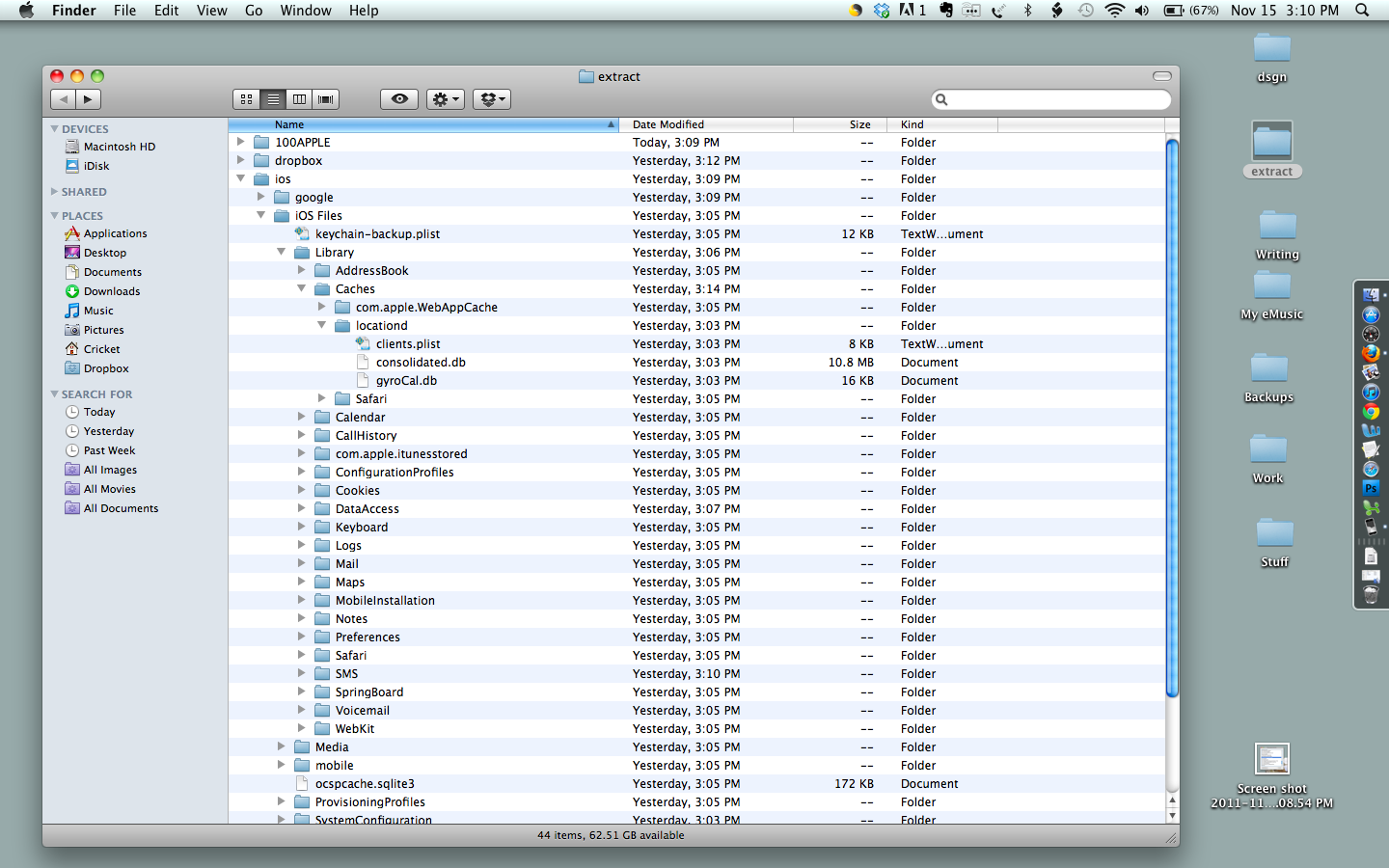Switch to column view
Image resolution: width=1389 pixels, height=868 pixels.
[300, 99]
